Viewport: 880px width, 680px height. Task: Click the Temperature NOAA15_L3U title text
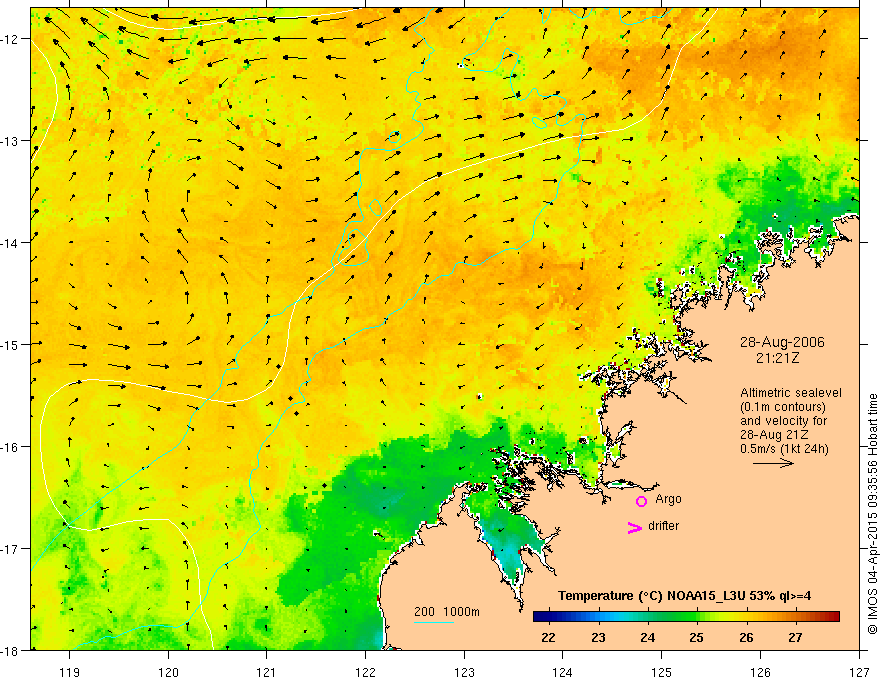coord(684,596)
